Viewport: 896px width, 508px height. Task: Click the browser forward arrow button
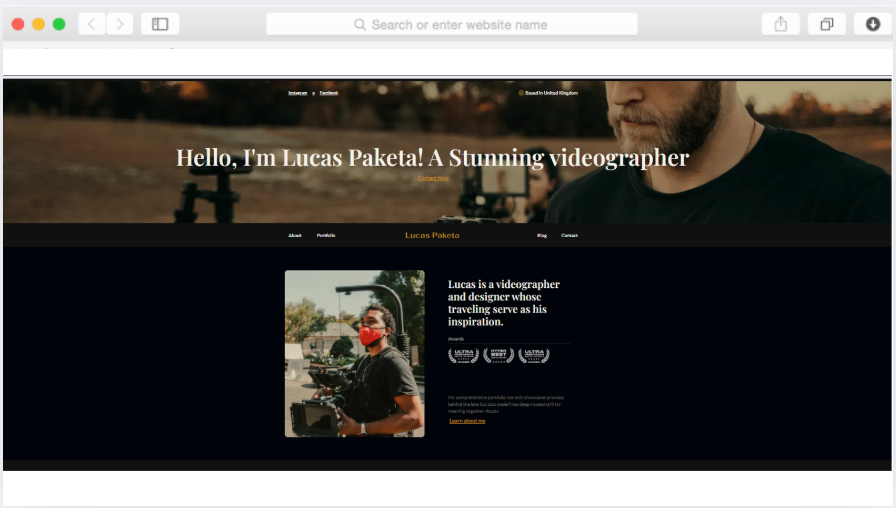point(120,24)
